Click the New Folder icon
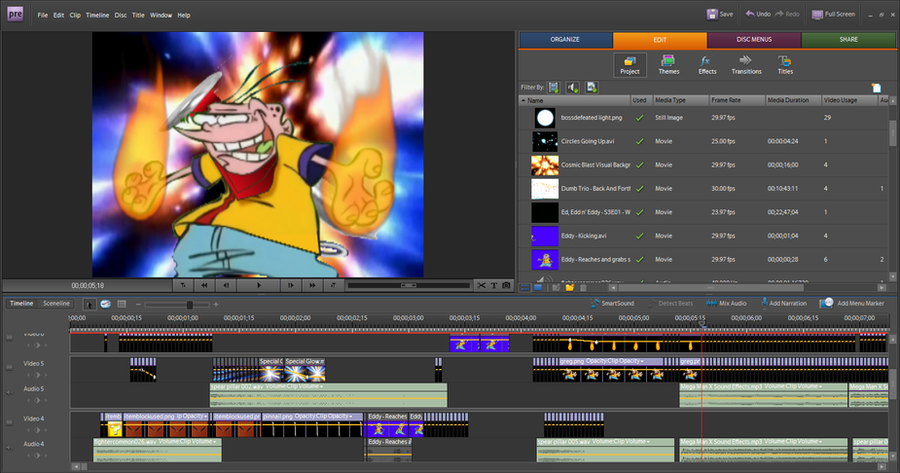This screenshot has height=473, width=900. coord(569,288)
